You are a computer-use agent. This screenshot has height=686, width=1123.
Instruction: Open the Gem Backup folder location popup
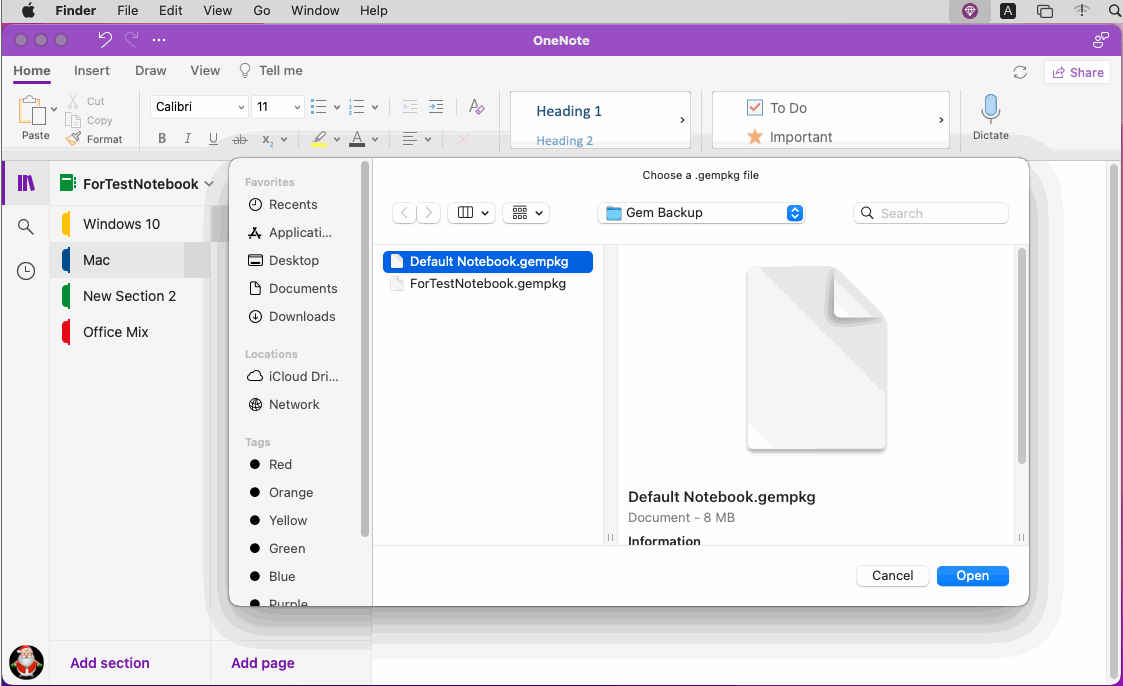[701, 213]
